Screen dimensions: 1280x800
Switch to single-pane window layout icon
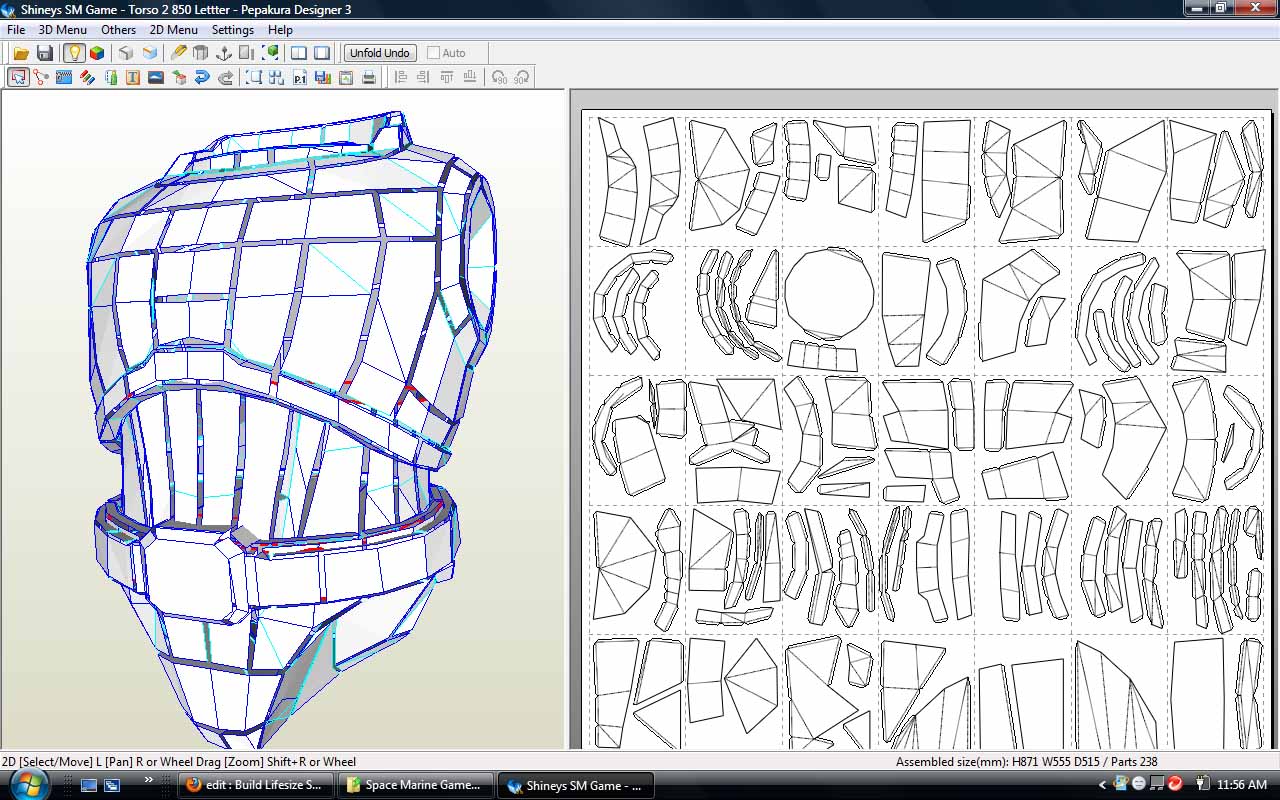pyautogui.click(x=322, y=53)
